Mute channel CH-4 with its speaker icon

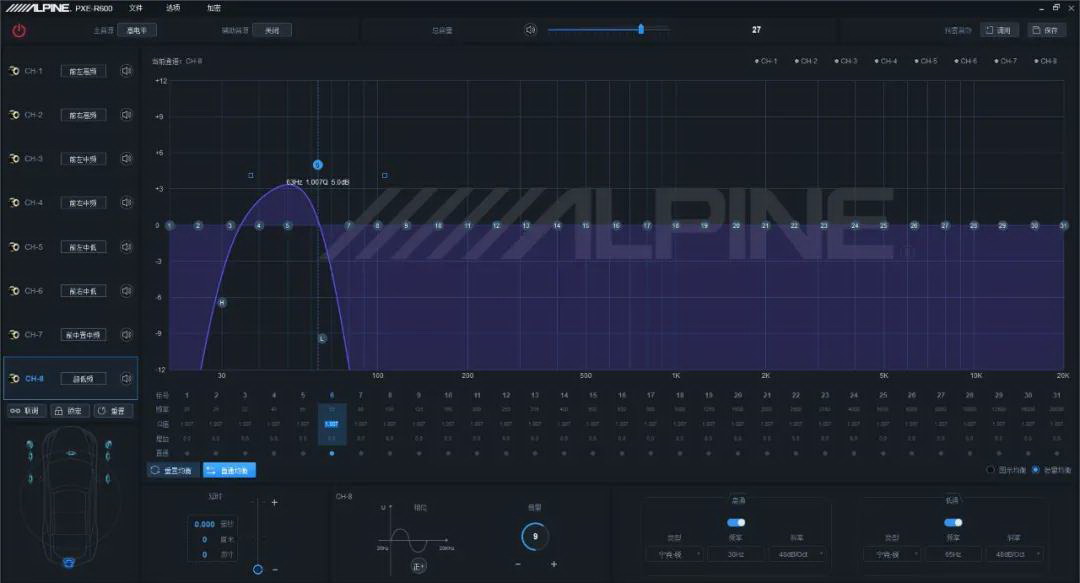pyautogui.click(x=126, y=203)
